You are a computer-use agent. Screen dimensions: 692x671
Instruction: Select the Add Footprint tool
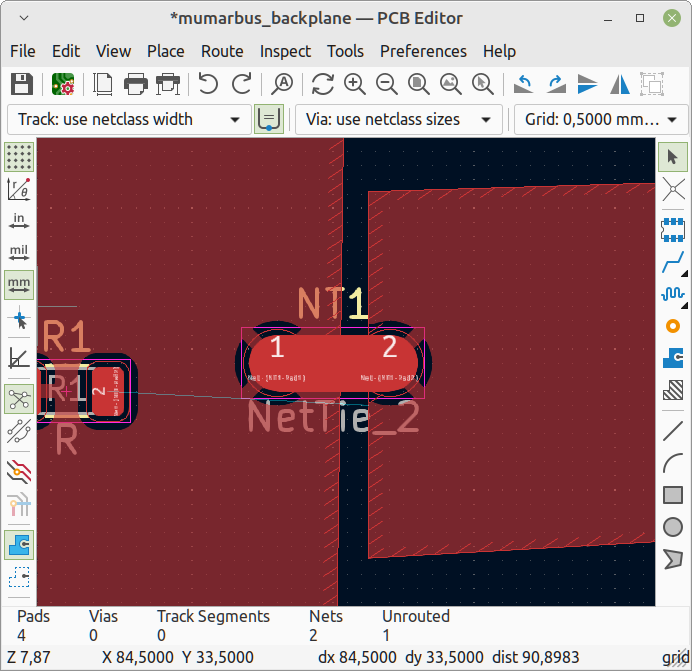click(673, 231)
